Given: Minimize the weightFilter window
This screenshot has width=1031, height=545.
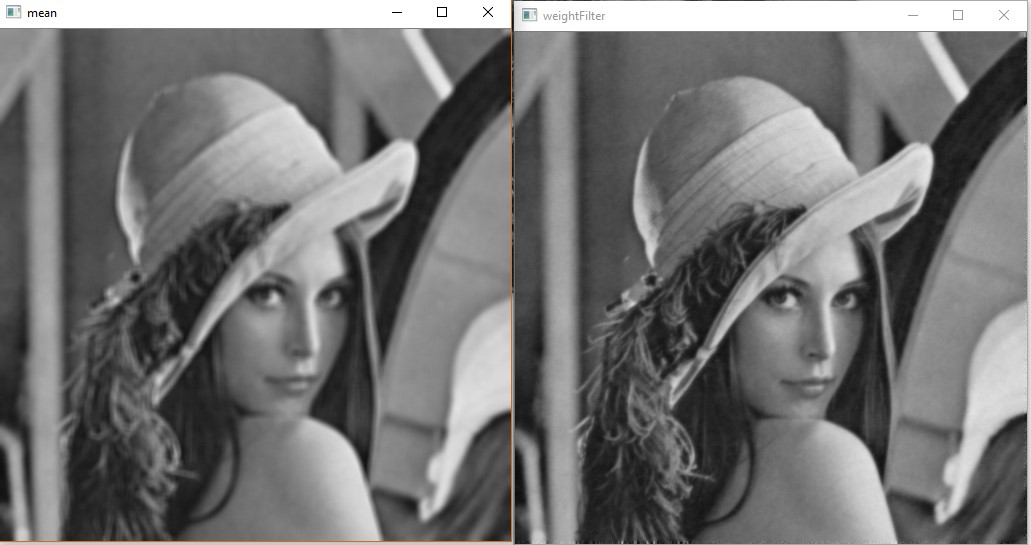Looking at the screenshot, I should [x=913, y=15].
